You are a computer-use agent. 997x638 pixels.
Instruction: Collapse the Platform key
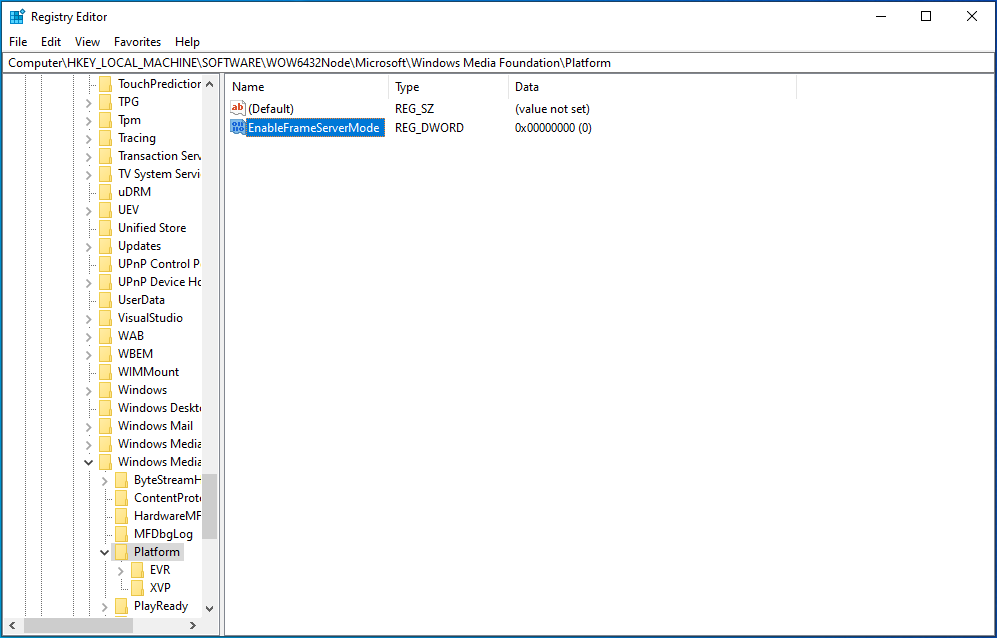pos(104,551)
